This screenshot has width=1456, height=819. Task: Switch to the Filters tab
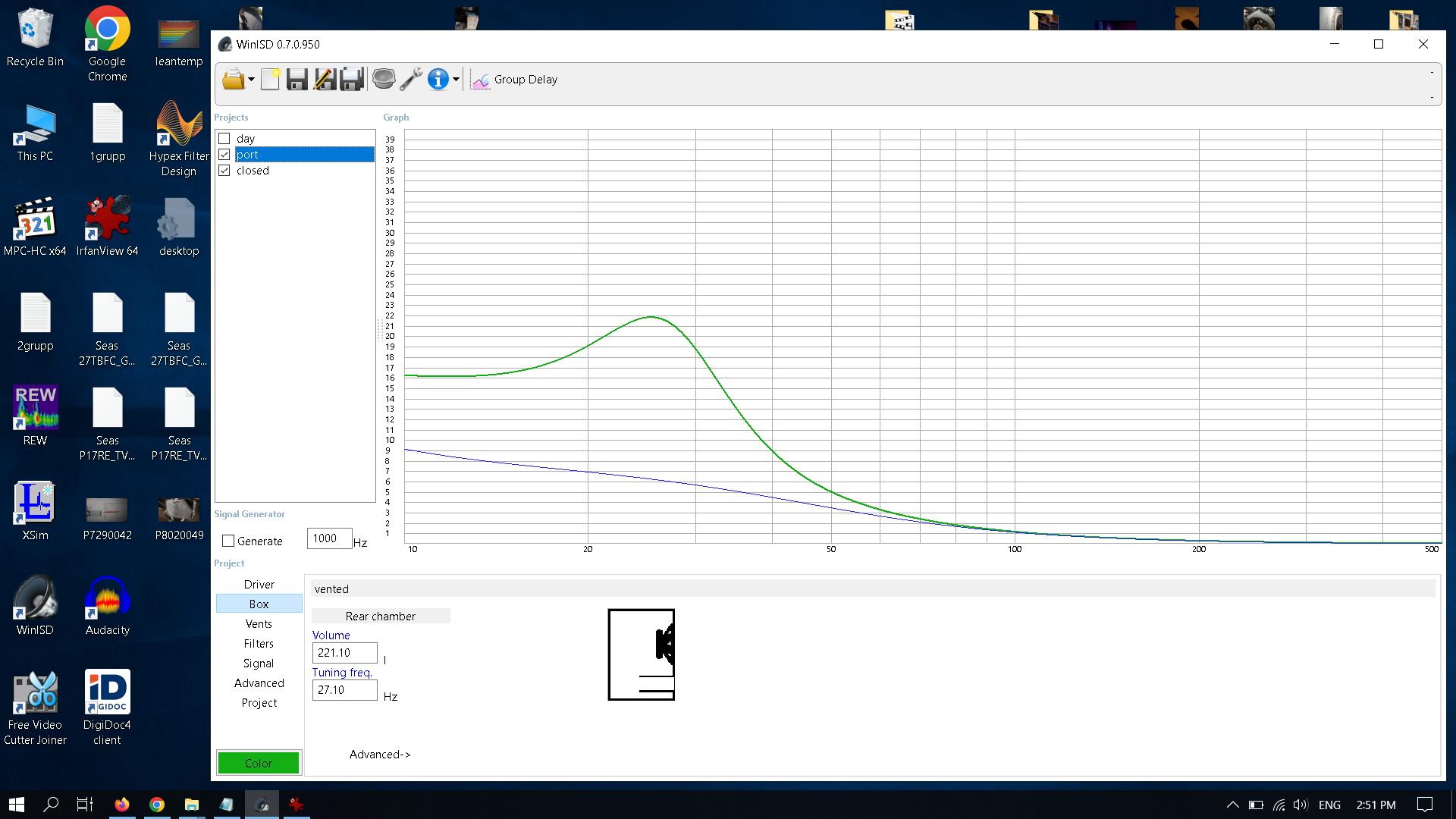pos(259,644)
